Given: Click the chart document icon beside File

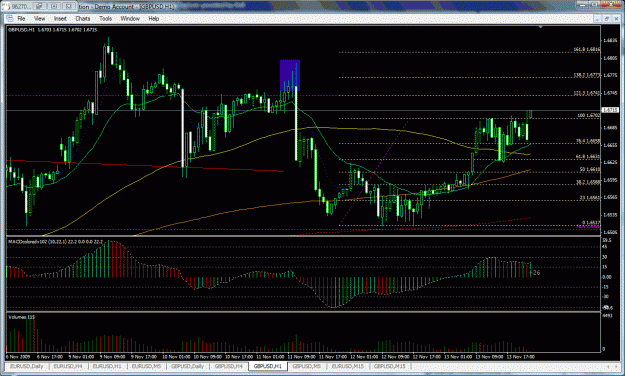Looking at the screenshot, I should (x=10, y=19).
